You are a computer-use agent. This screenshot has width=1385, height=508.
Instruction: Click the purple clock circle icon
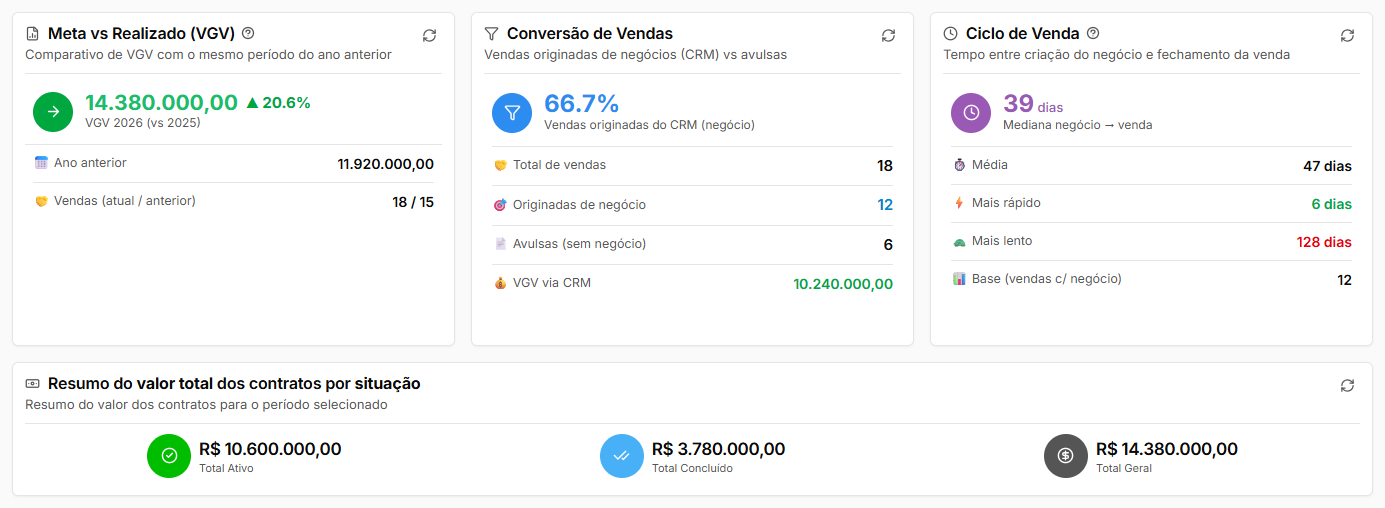tap(971, 112)
